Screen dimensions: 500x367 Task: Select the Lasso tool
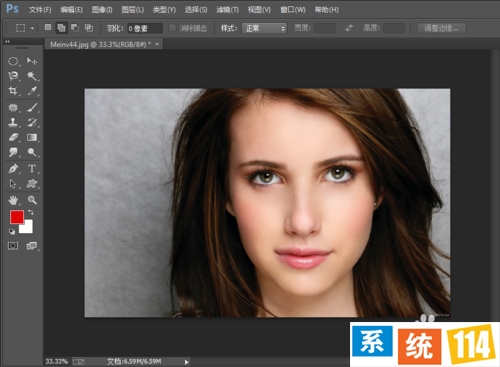(x=13, y=76)
